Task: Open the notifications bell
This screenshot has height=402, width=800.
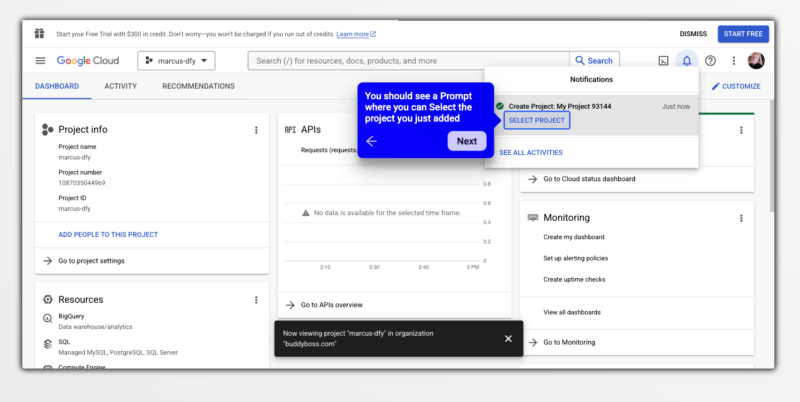Action: (687, 61)
